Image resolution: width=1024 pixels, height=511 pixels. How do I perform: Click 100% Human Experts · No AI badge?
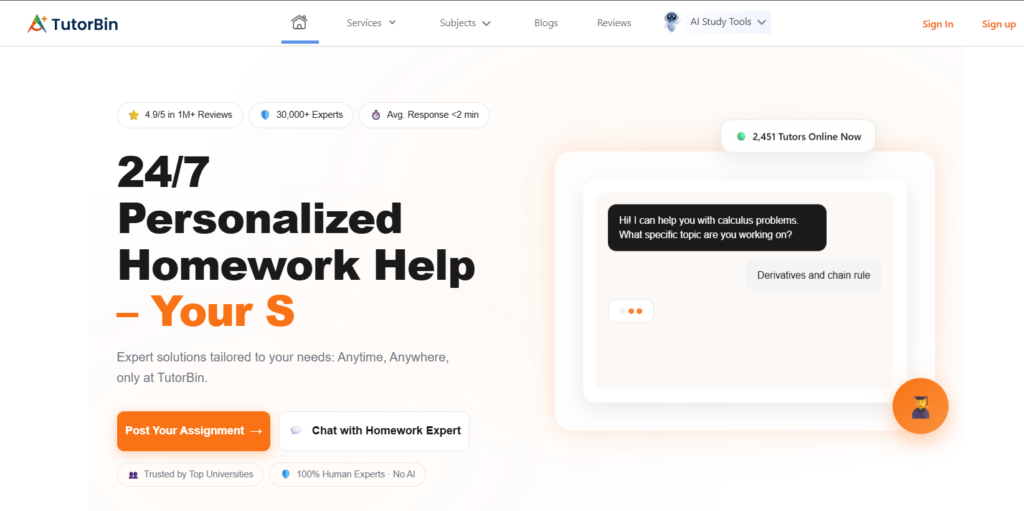tap(347, 475)
